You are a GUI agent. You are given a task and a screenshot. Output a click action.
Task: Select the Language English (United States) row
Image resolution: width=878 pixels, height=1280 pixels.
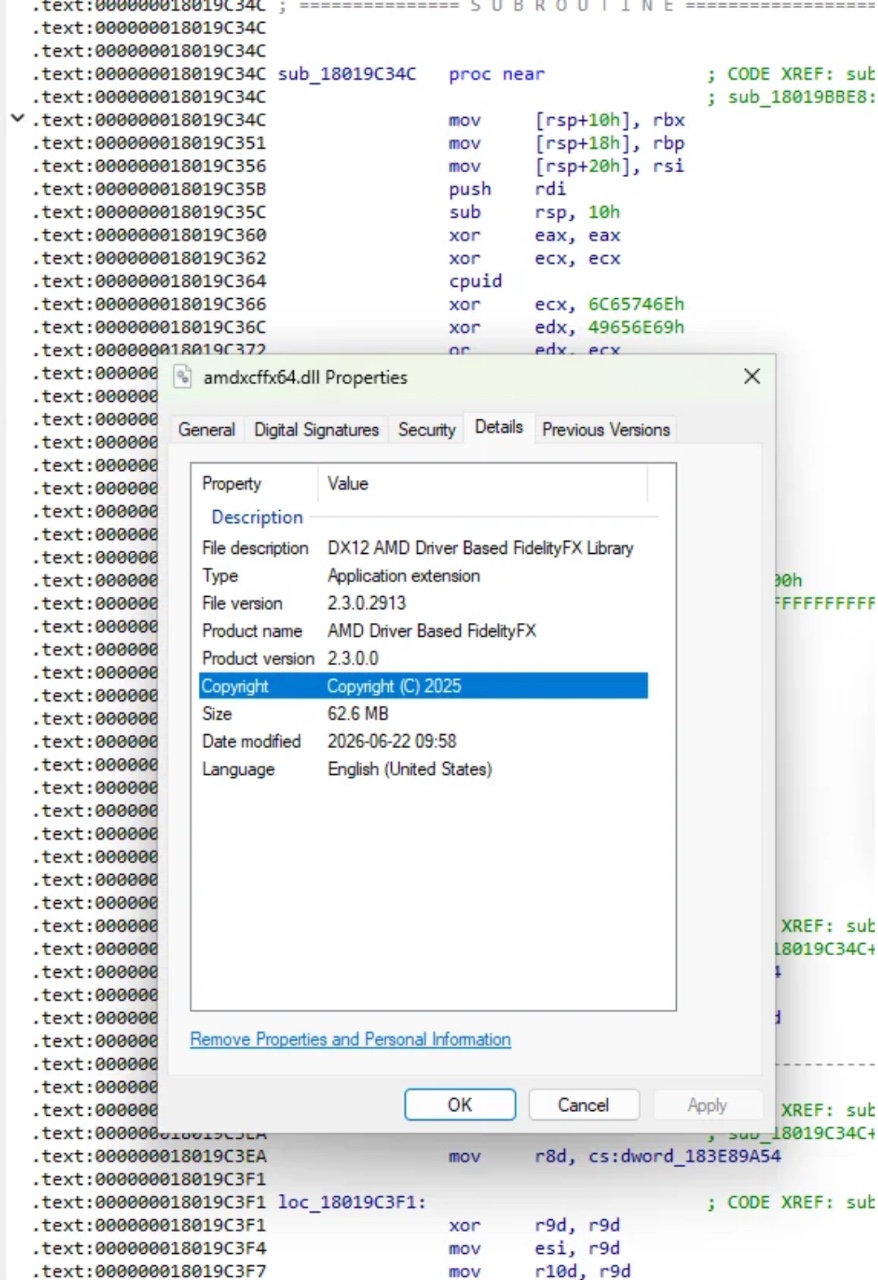point(423,769)
